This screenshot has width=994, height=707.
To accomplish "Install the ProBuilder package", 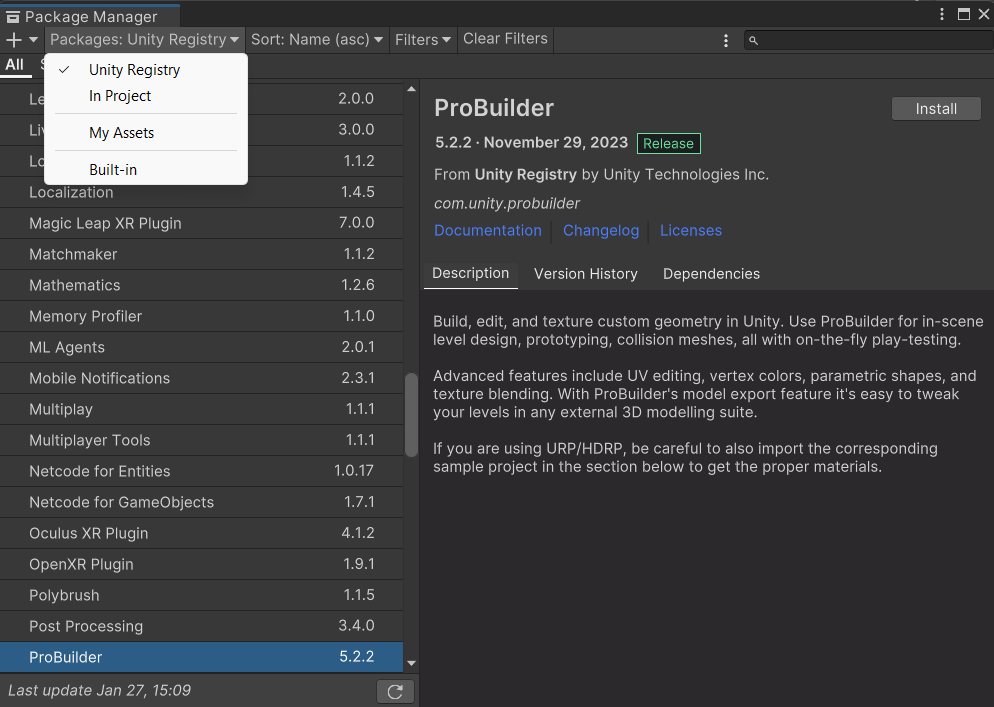I will pyautogui.click(x=936, y=109).
